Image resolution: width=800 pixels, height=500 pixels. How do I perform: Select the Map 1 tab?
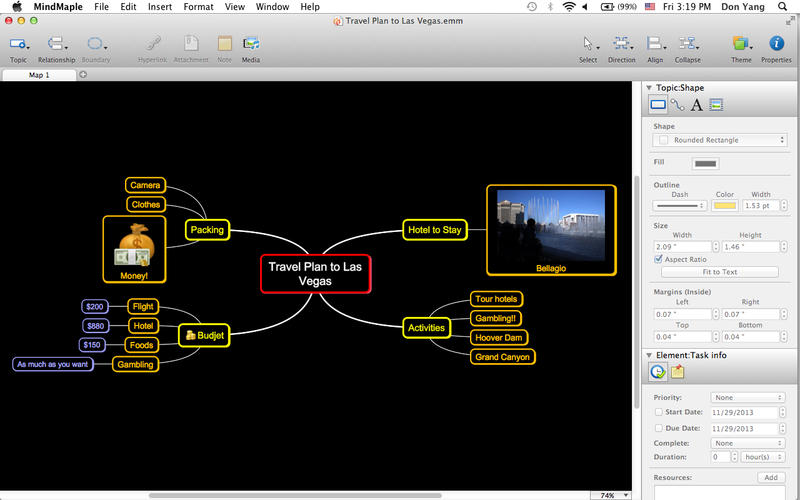[x=38, y=75]
